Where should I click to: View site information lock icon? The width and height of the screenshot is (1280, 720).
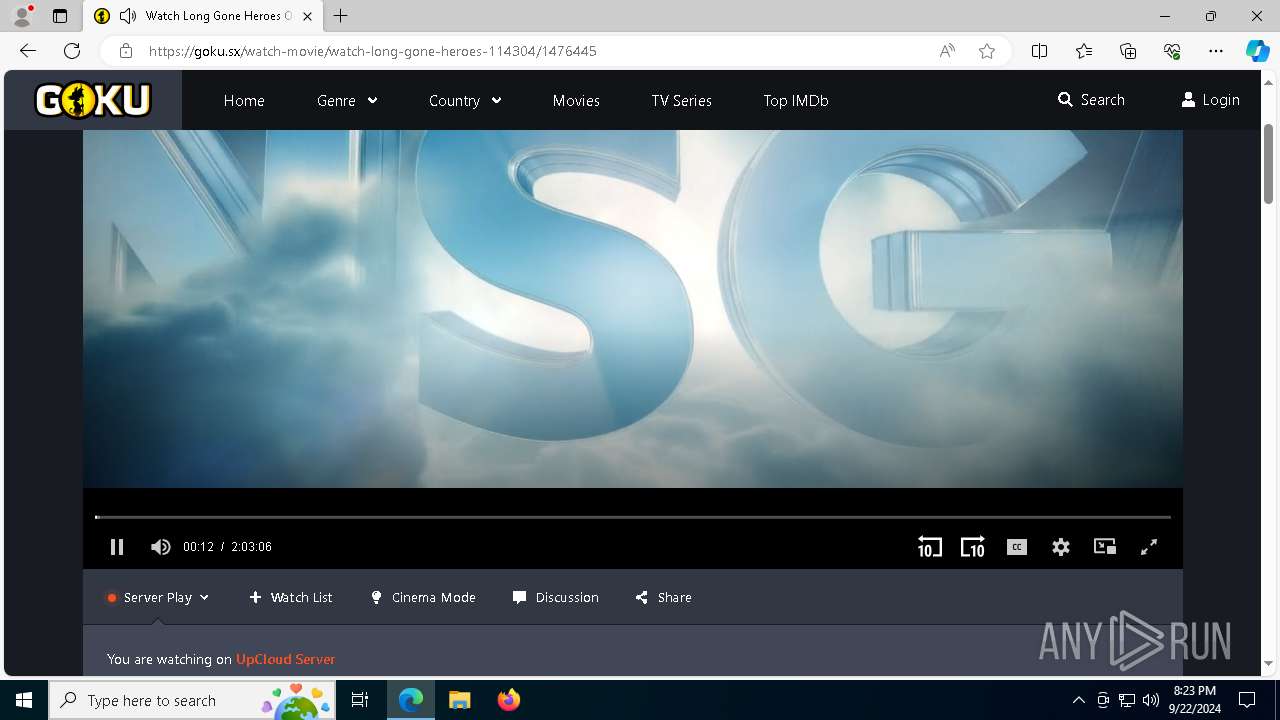pos(126,51)
